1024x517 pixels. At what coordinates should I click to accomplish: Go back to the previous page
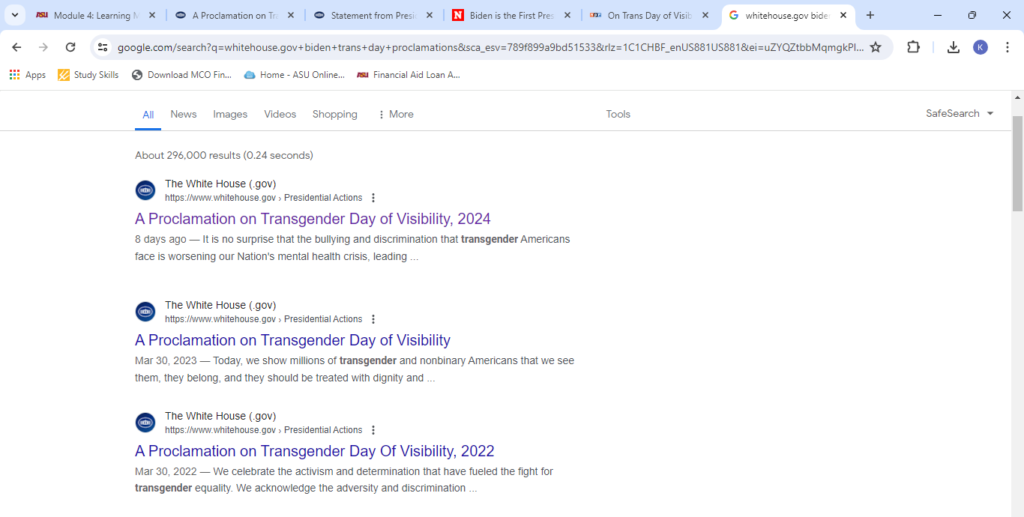[16, 47]
